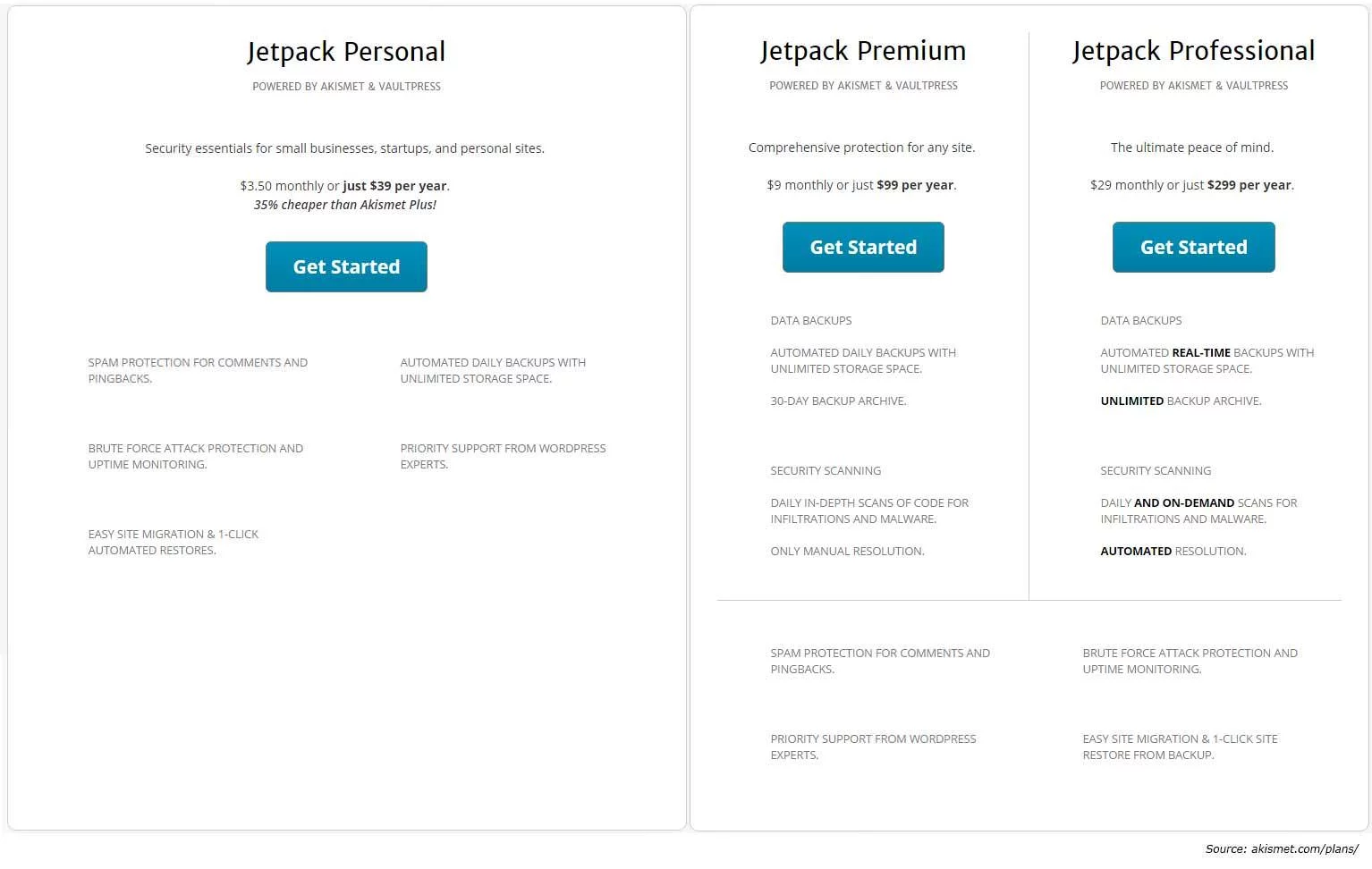Click the '$39 per year' price text
The image size is (1372, 869).
tap(408, 186)
